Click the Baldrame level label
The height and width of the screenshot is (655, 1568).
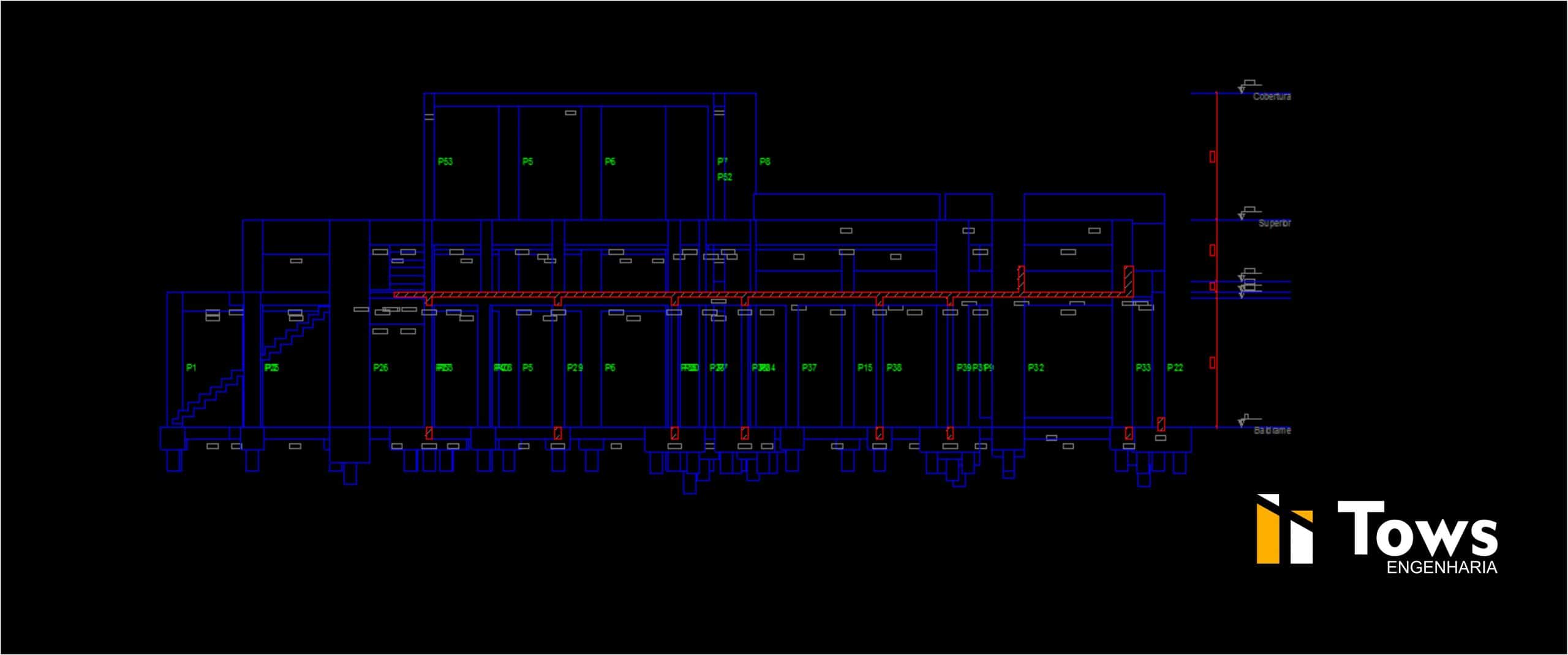click(1272, 430)
